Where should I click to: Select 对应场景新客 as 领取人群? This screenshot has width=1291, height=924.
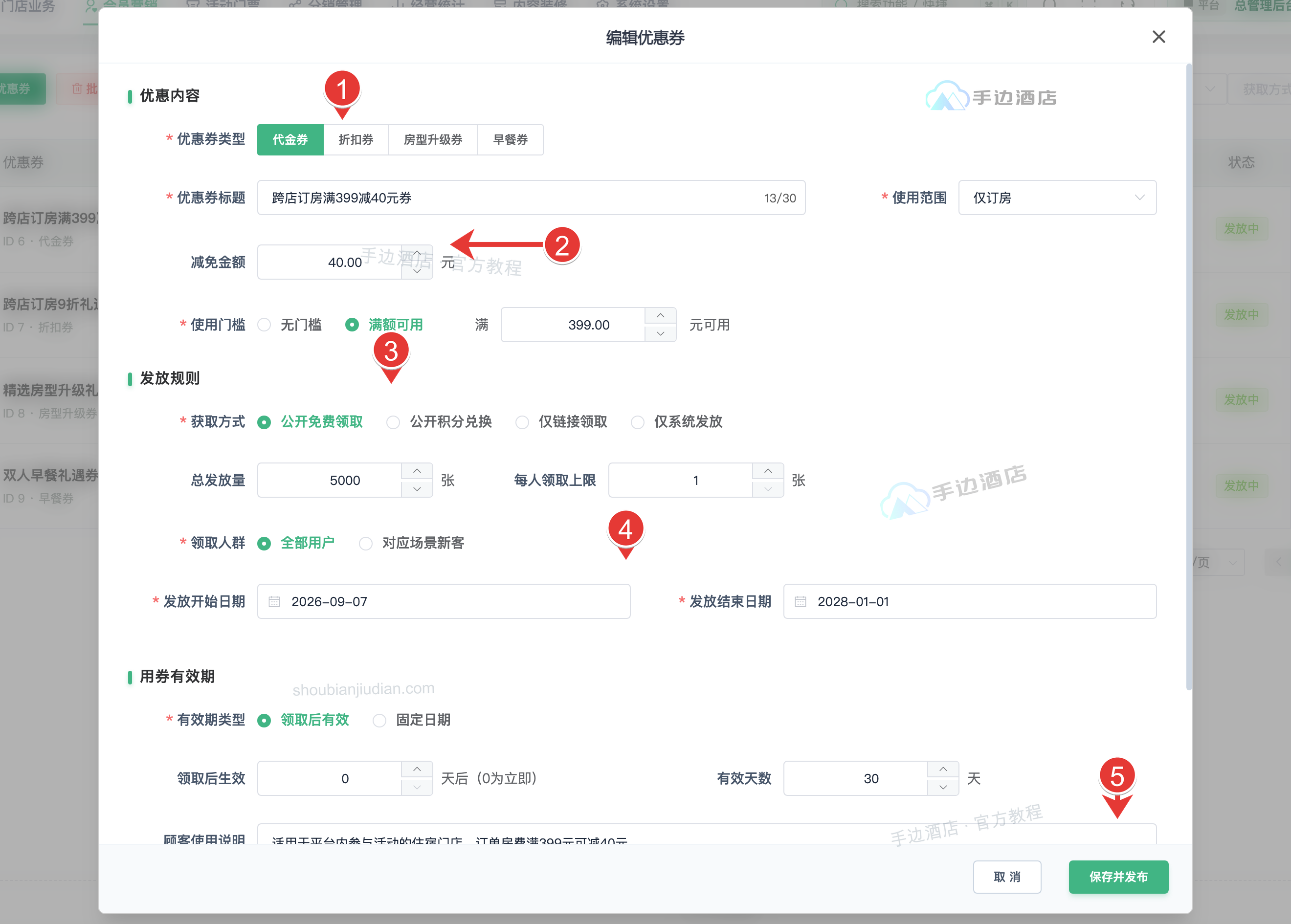point(412,543)
